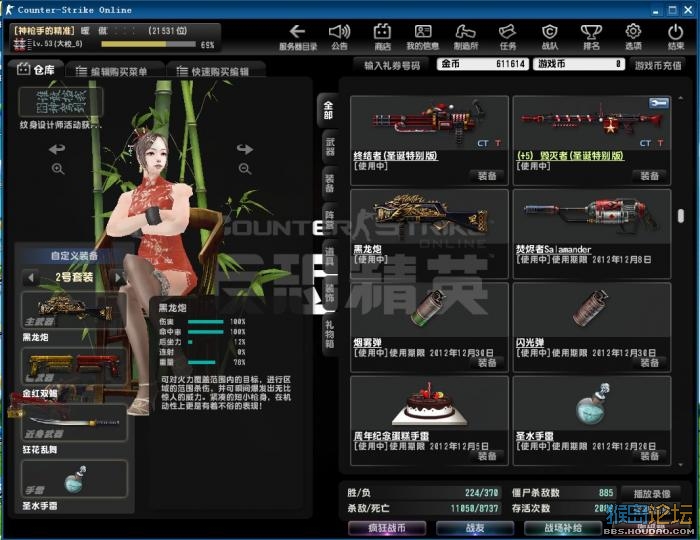Click the inventory scrollbar handle
This screenshot has height=540, width=700.
point(680,216)
